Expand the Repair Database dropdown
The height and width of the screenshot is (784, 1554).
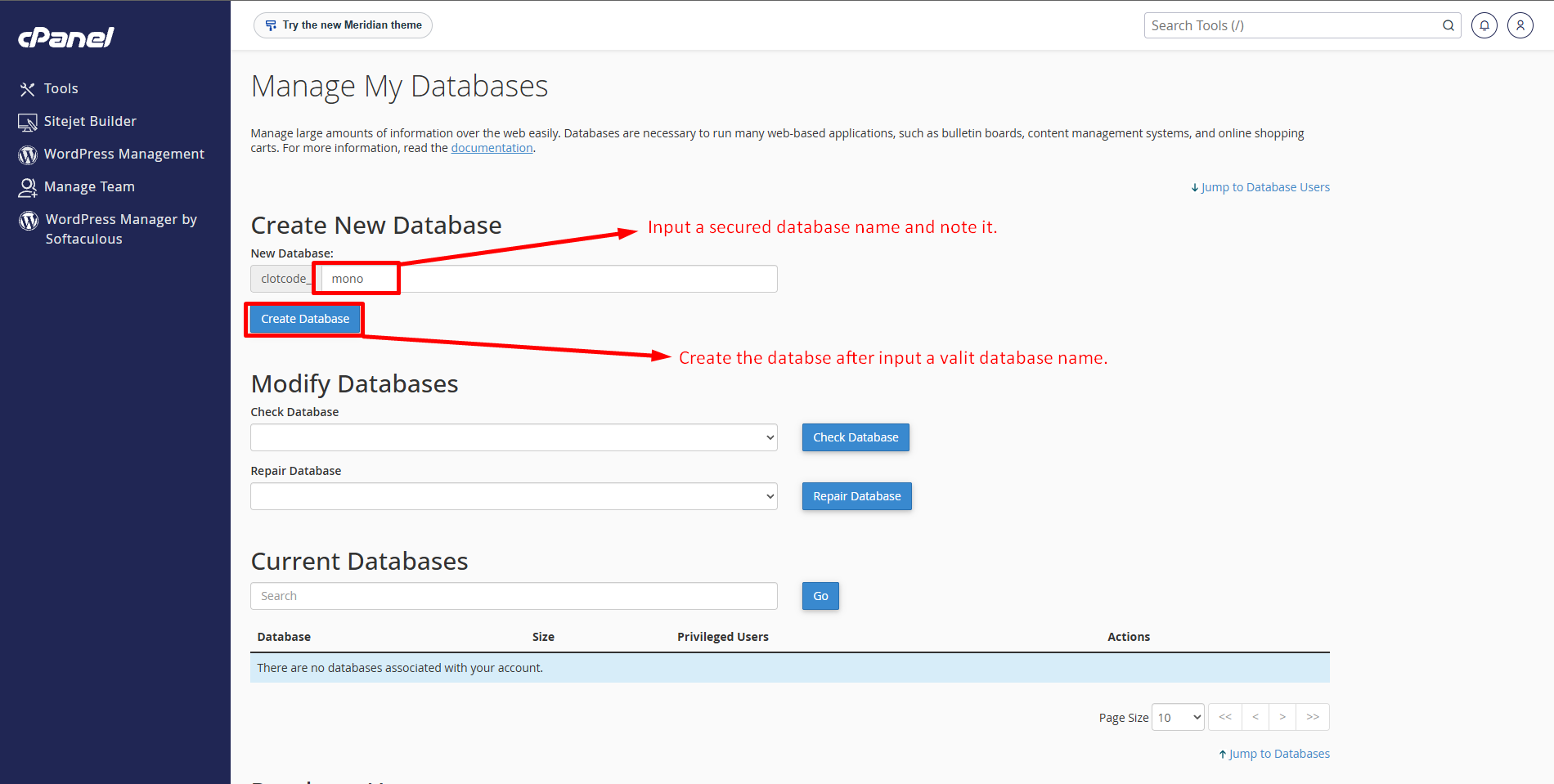point(514,496)
